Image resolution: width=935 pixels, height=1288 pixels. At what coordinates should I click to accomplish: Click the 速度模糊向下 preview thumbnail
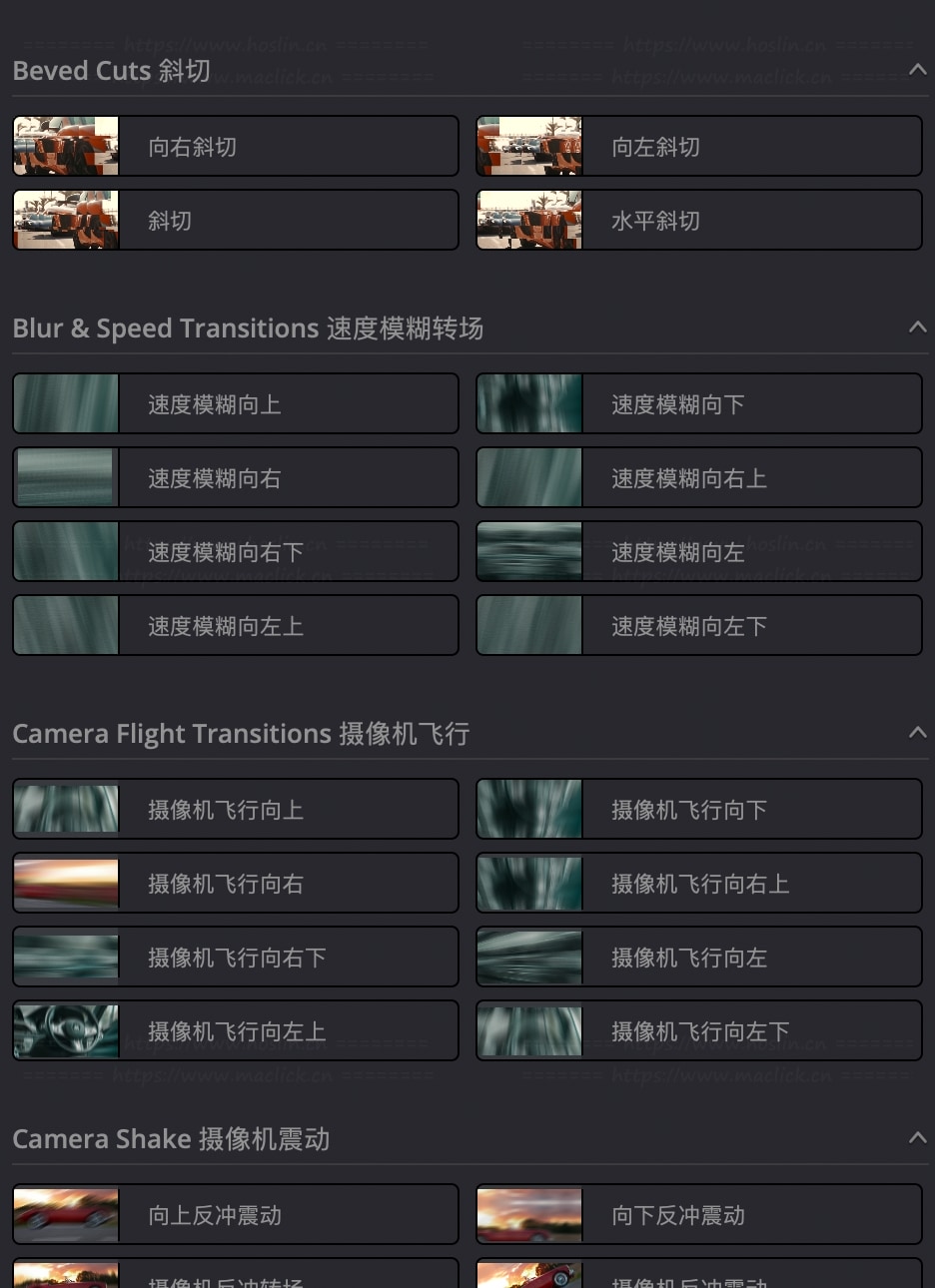point(529,403)
